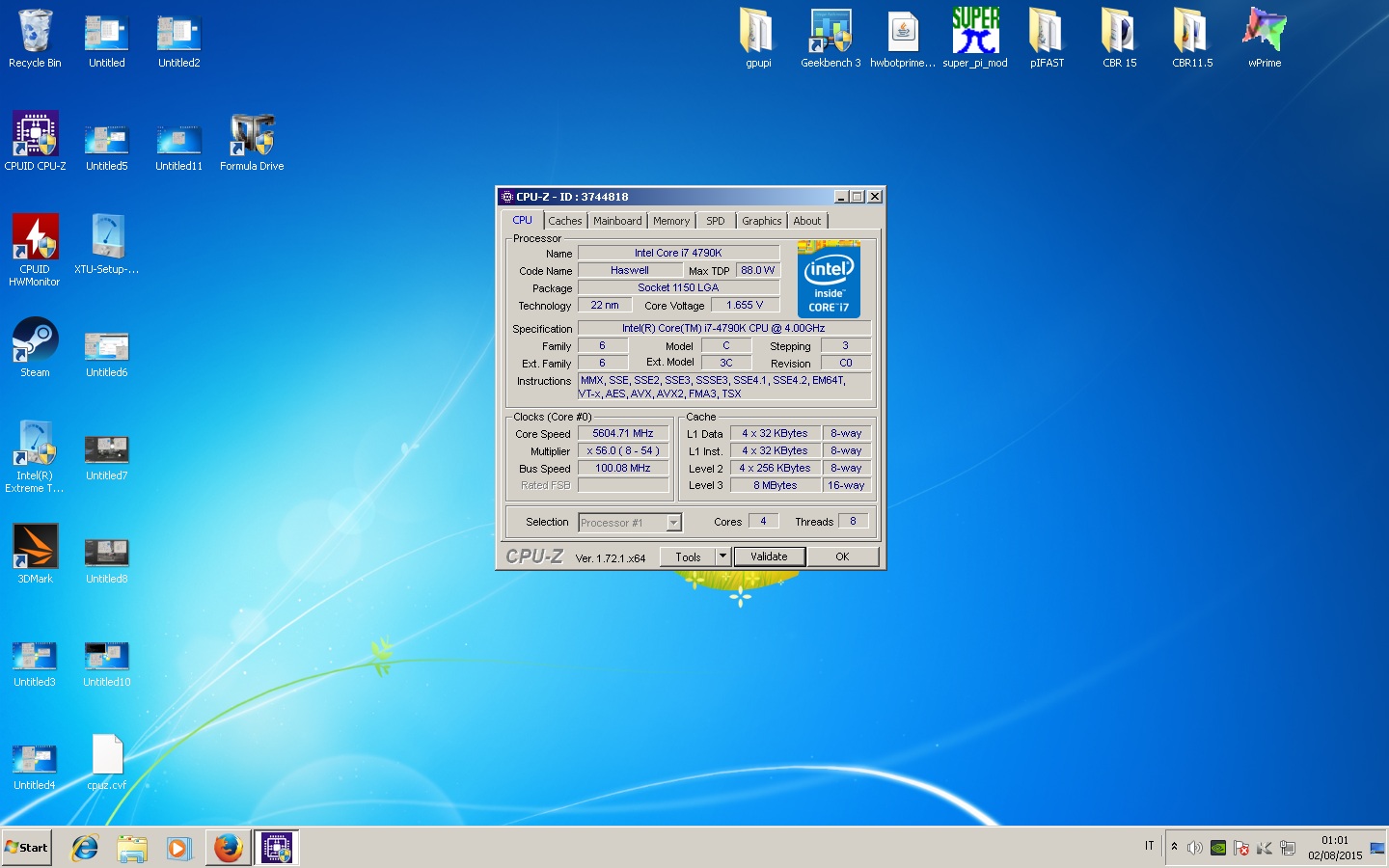Open Intel(R) Extreme Tuning shortcut
Image resolution: width=1389 pixels, height=868 pixels.
[x=35, y=456]
